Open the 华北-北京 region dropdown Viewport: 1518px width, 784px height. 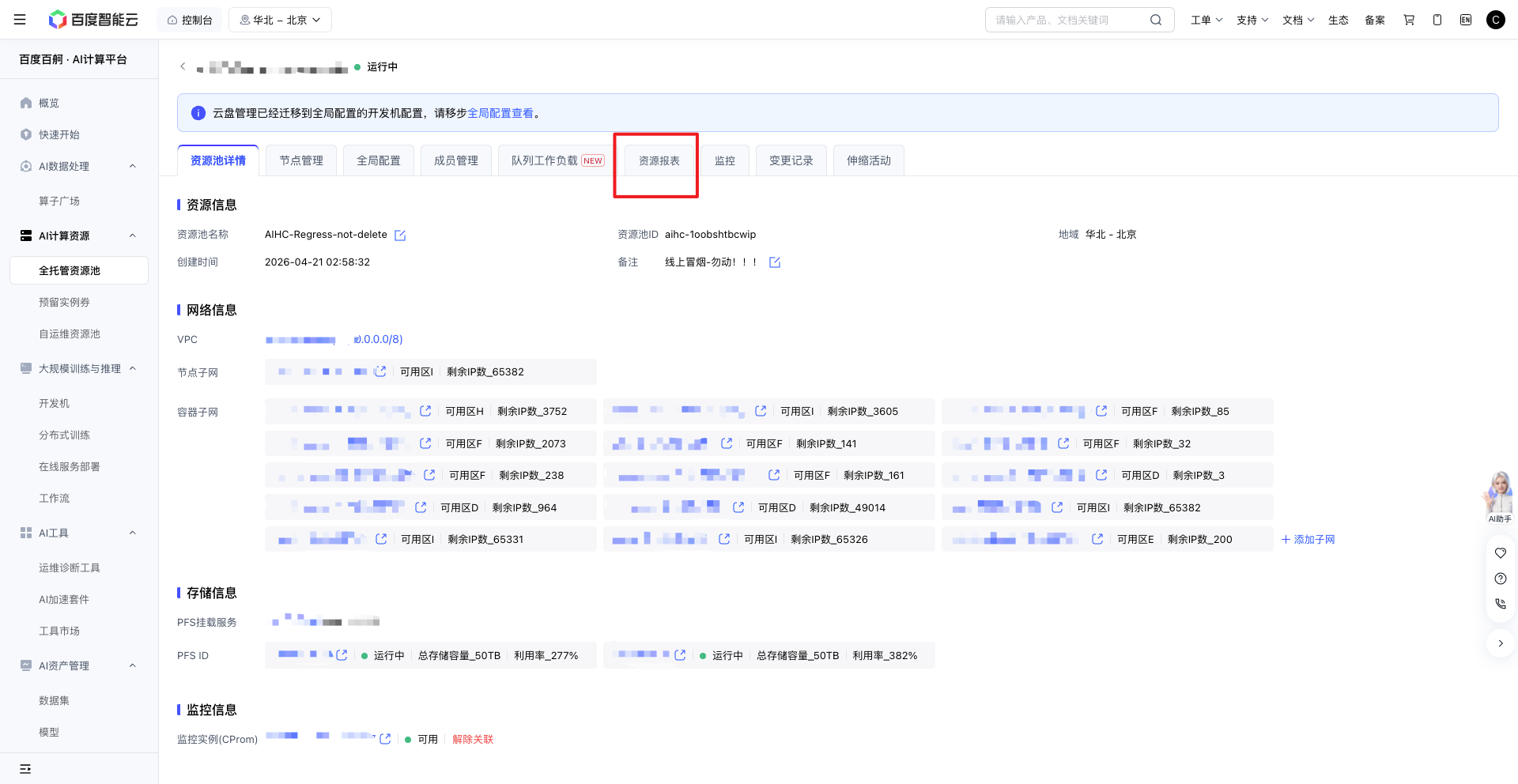point(280,20)
